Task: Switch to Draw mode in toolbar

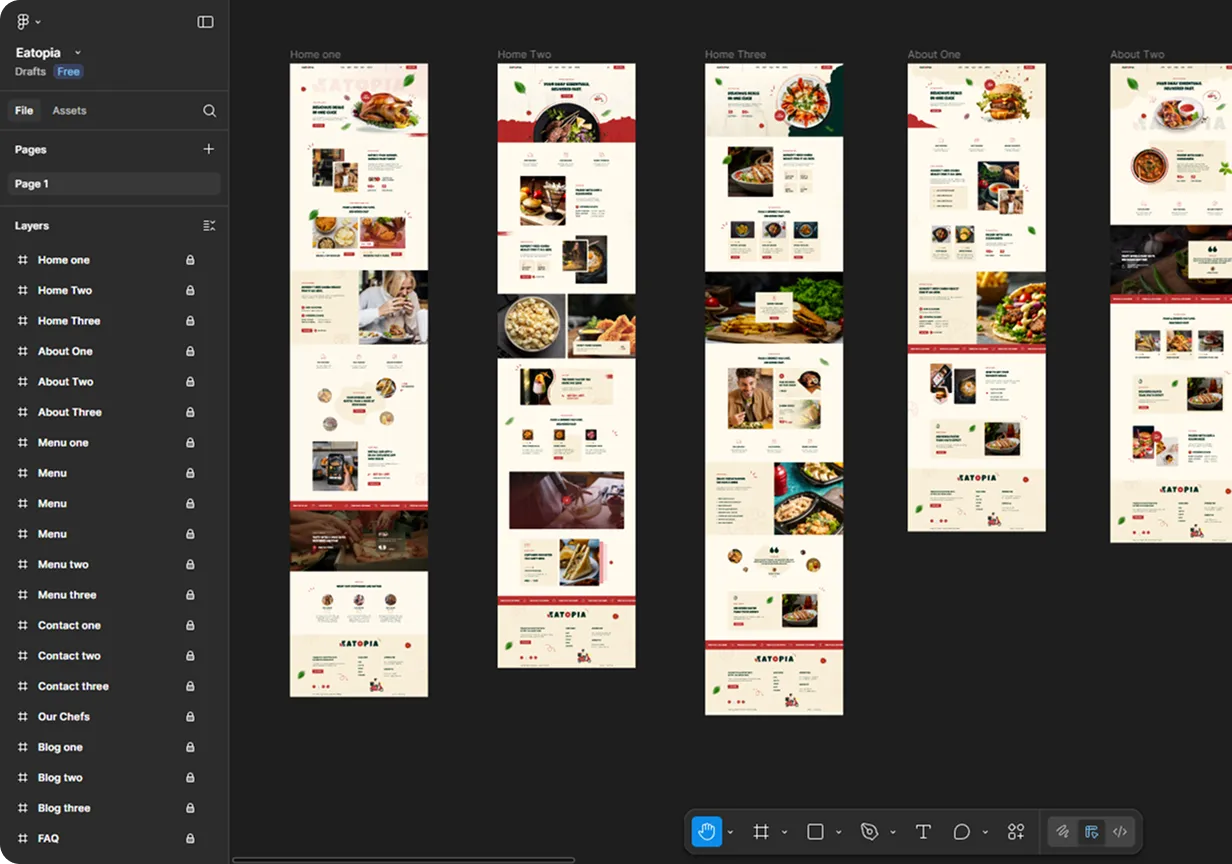Action: 1063,832
